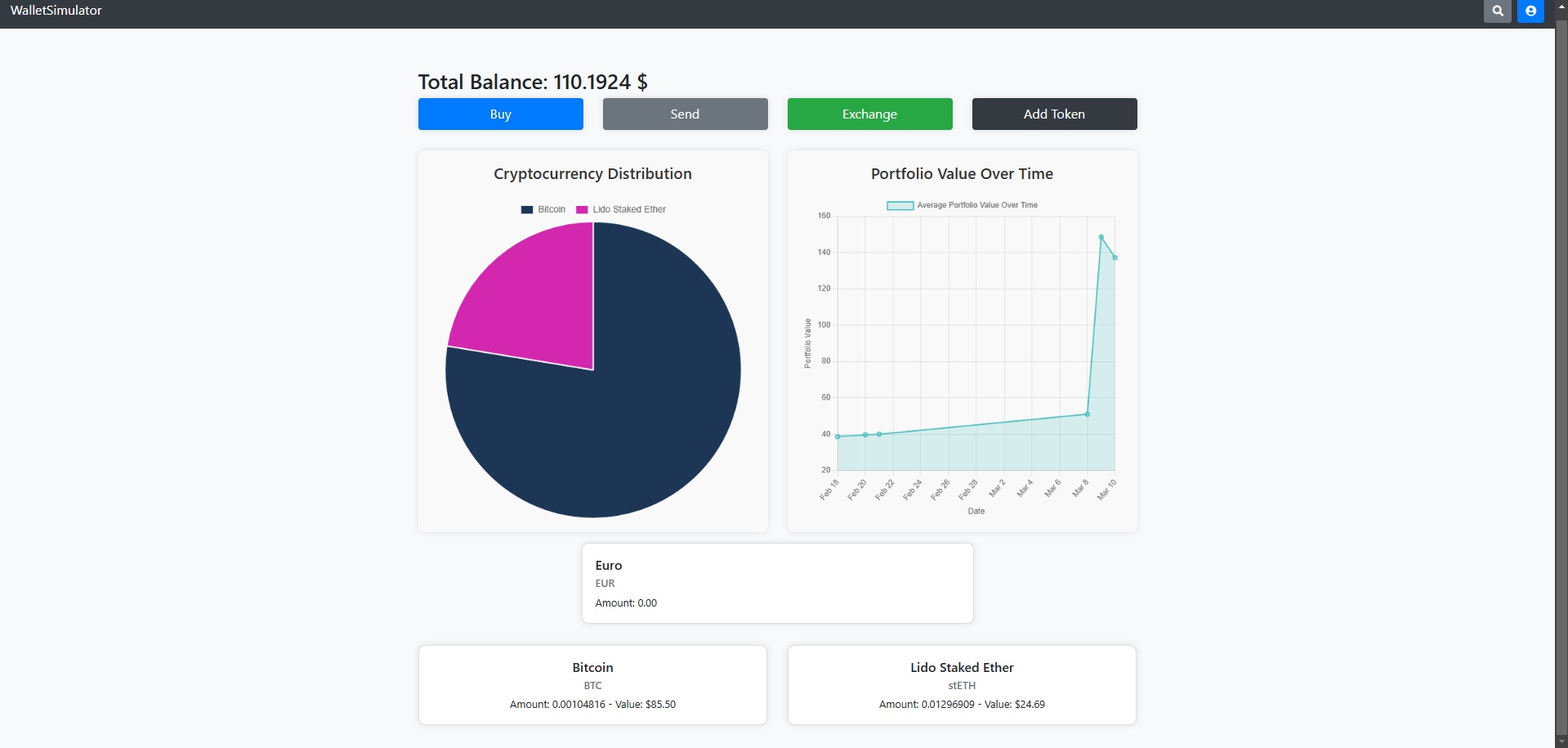Select the green Exchange button
Viewport: 1568px width, 748px height.
pos(869,114)
